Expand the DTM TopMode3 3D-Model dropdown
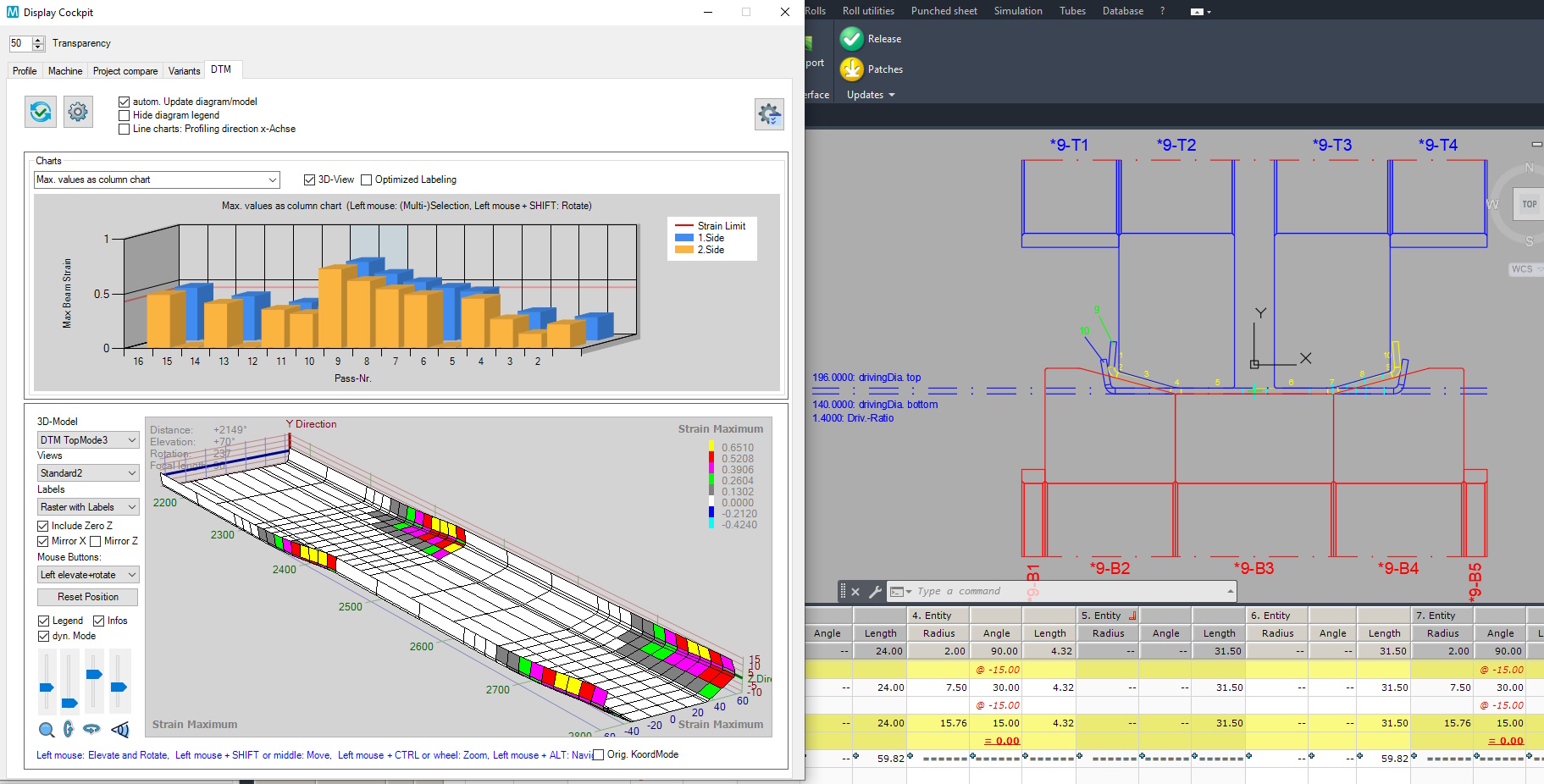1544x784 pixels. pos(88,440)
